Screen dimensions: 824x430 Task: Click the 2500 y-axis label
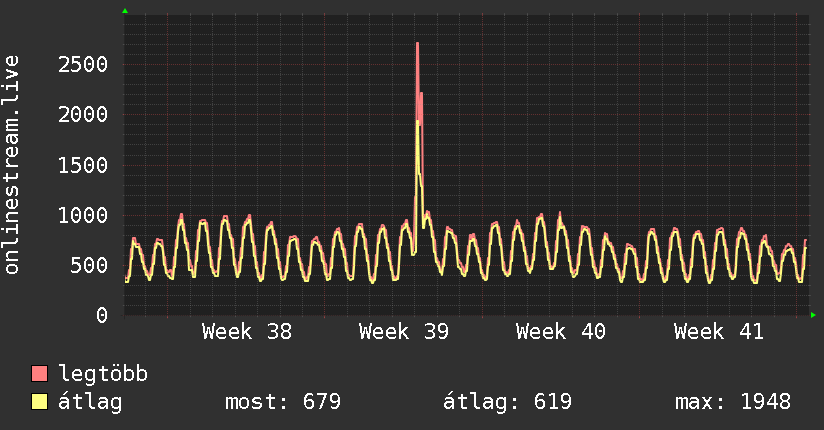[x=83, y=65]
